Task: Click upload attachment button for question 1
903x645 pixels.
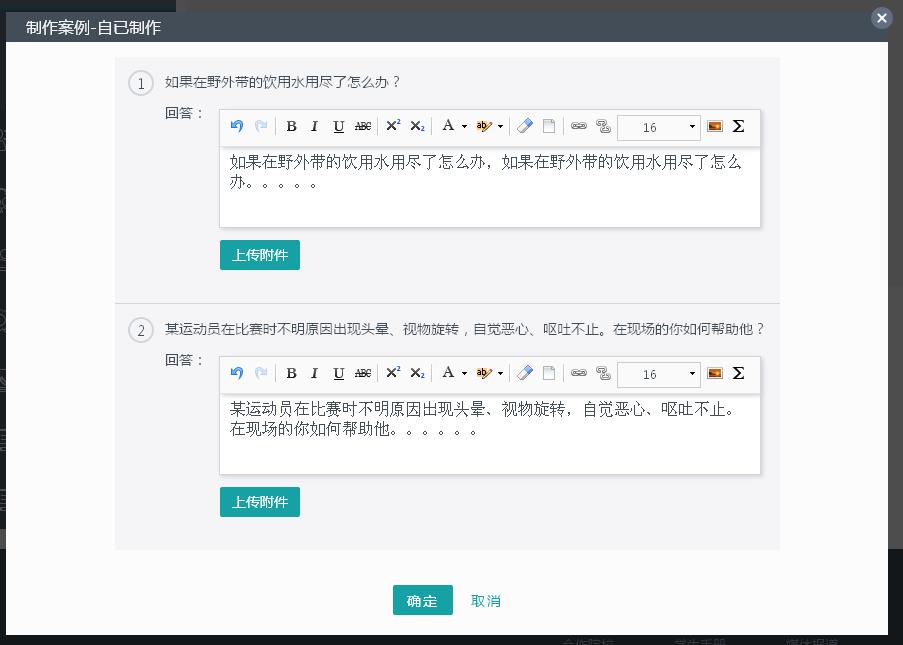Action: (260, 255)
